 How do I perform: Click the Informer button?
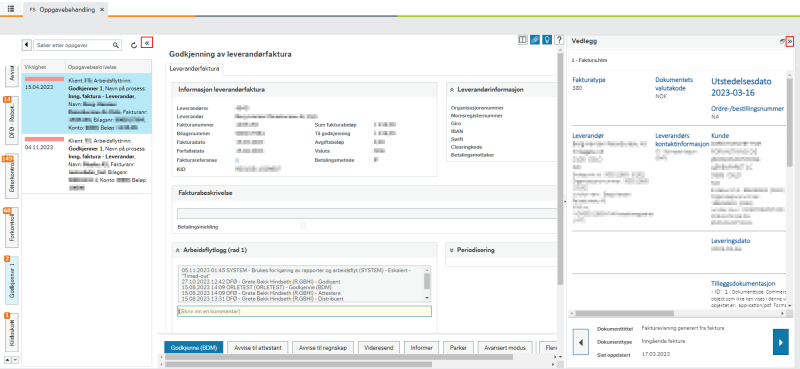click(422, 348)
